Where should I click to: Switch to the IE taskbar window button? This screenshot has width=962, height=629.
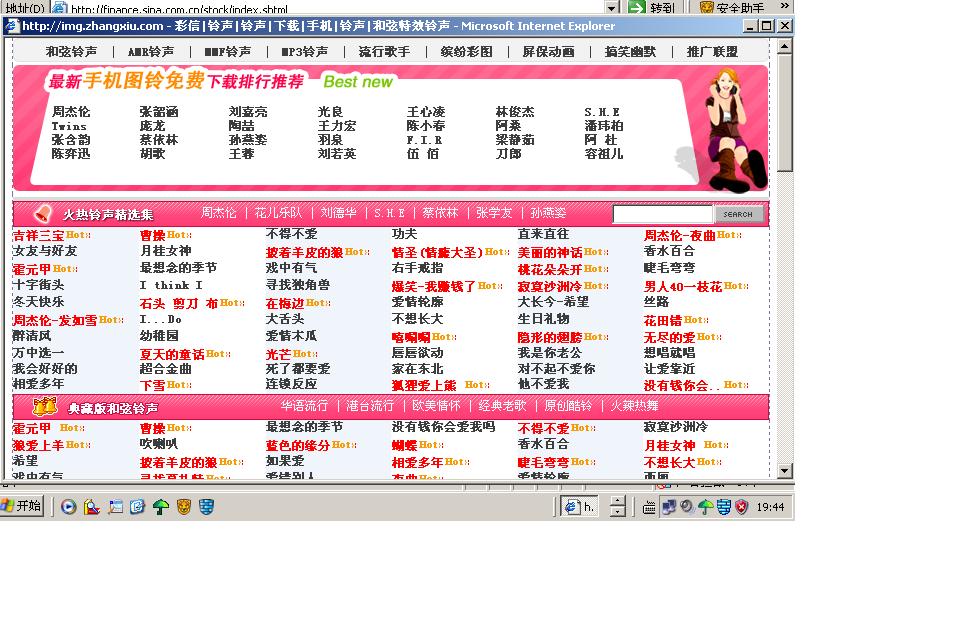(x=579, y=507)
